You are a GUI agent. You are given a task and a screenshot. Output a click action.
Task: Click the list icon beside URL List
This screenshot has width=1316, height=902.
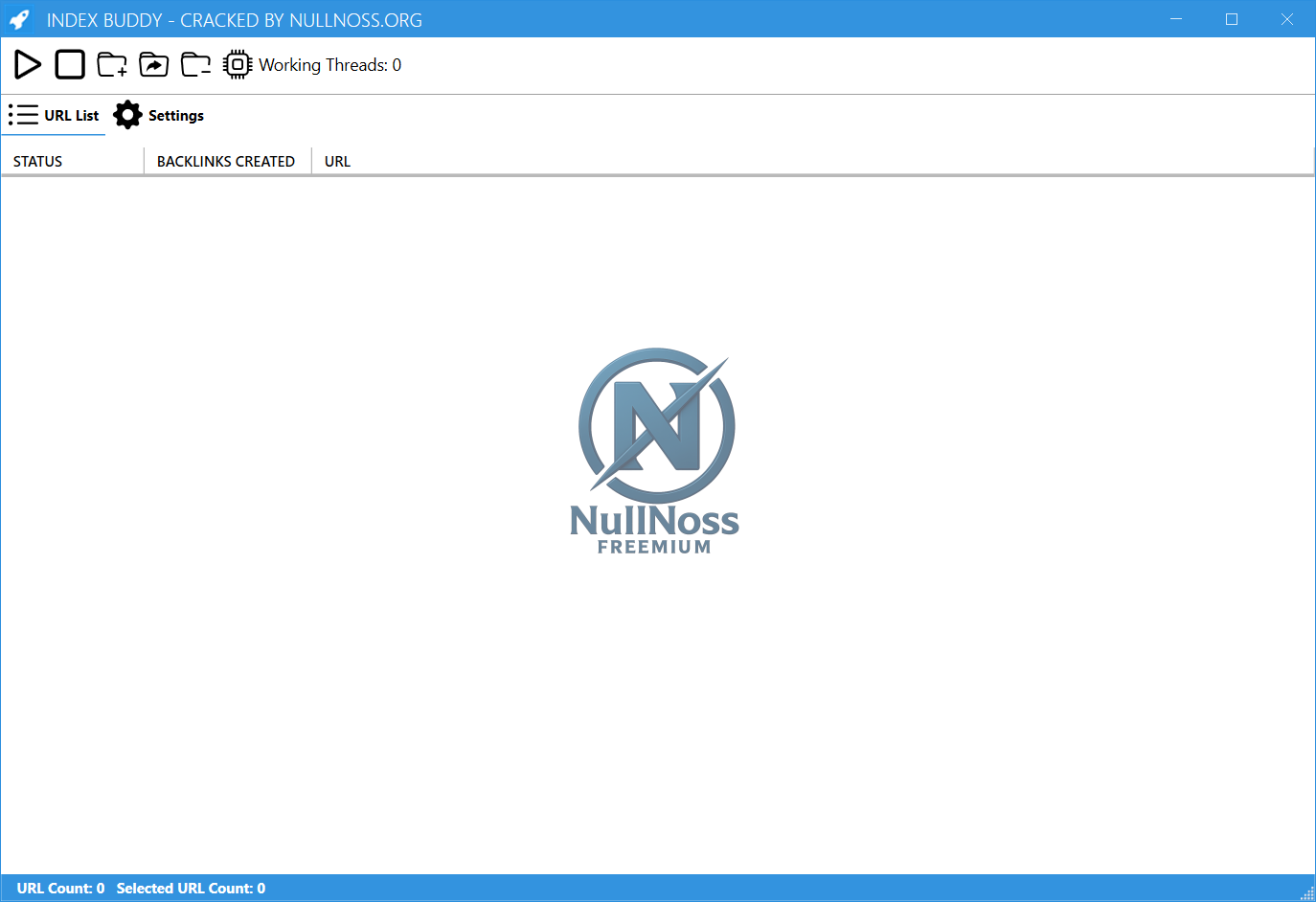pos(22,114)
